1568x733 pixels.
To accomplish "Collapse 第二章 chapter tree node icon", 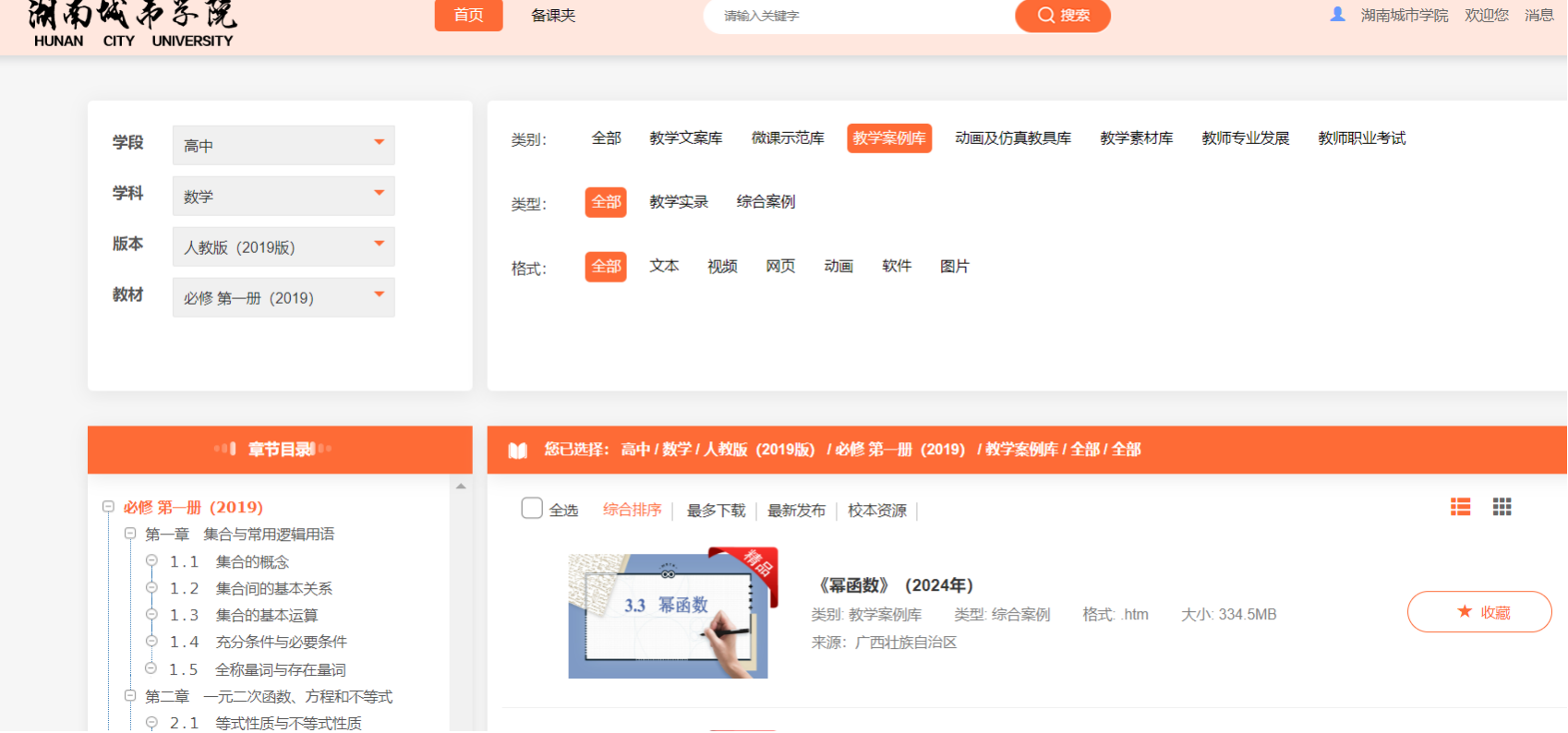I will (130, 696).
